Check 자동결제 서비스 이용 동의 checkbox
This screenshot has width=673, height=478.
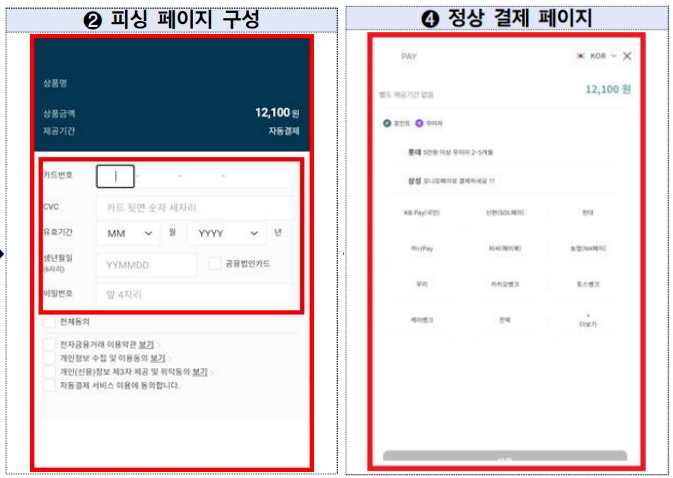click(49, 385)
